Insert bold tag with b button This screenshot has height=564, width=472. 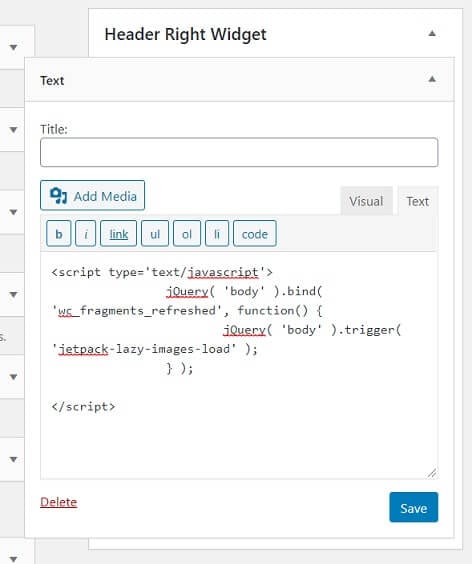(x=59, y=234)
